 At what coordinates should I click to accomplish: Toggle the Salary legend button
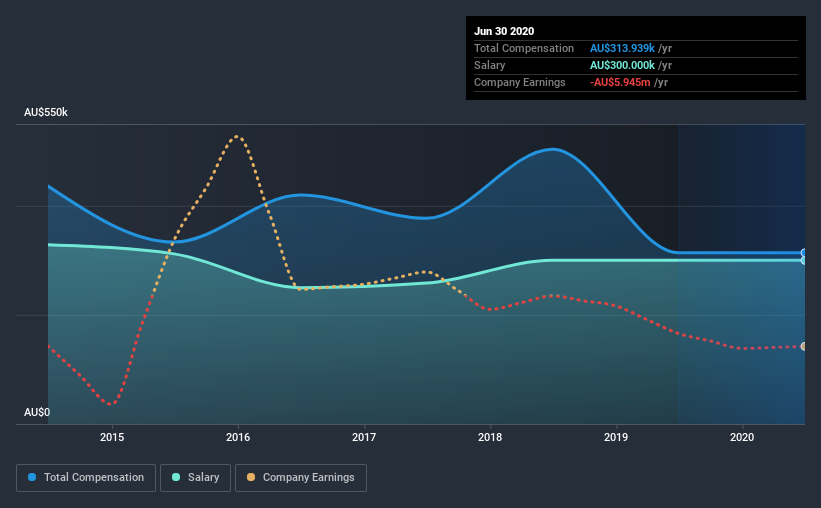tap(195, 478)
